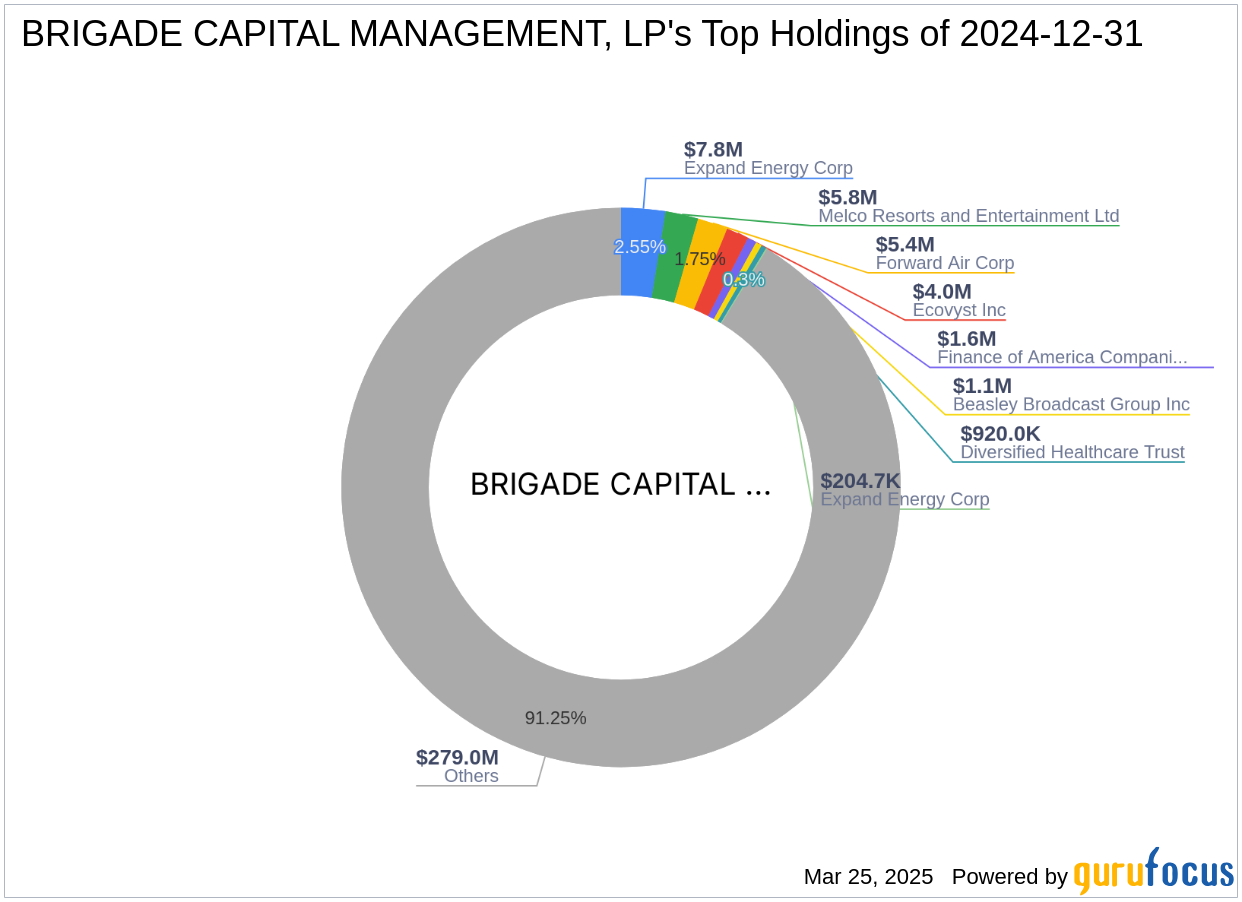Click the 91.25% percentage inside the donut
This screenshot has height=902, width=1242.
tap(557, 718)
